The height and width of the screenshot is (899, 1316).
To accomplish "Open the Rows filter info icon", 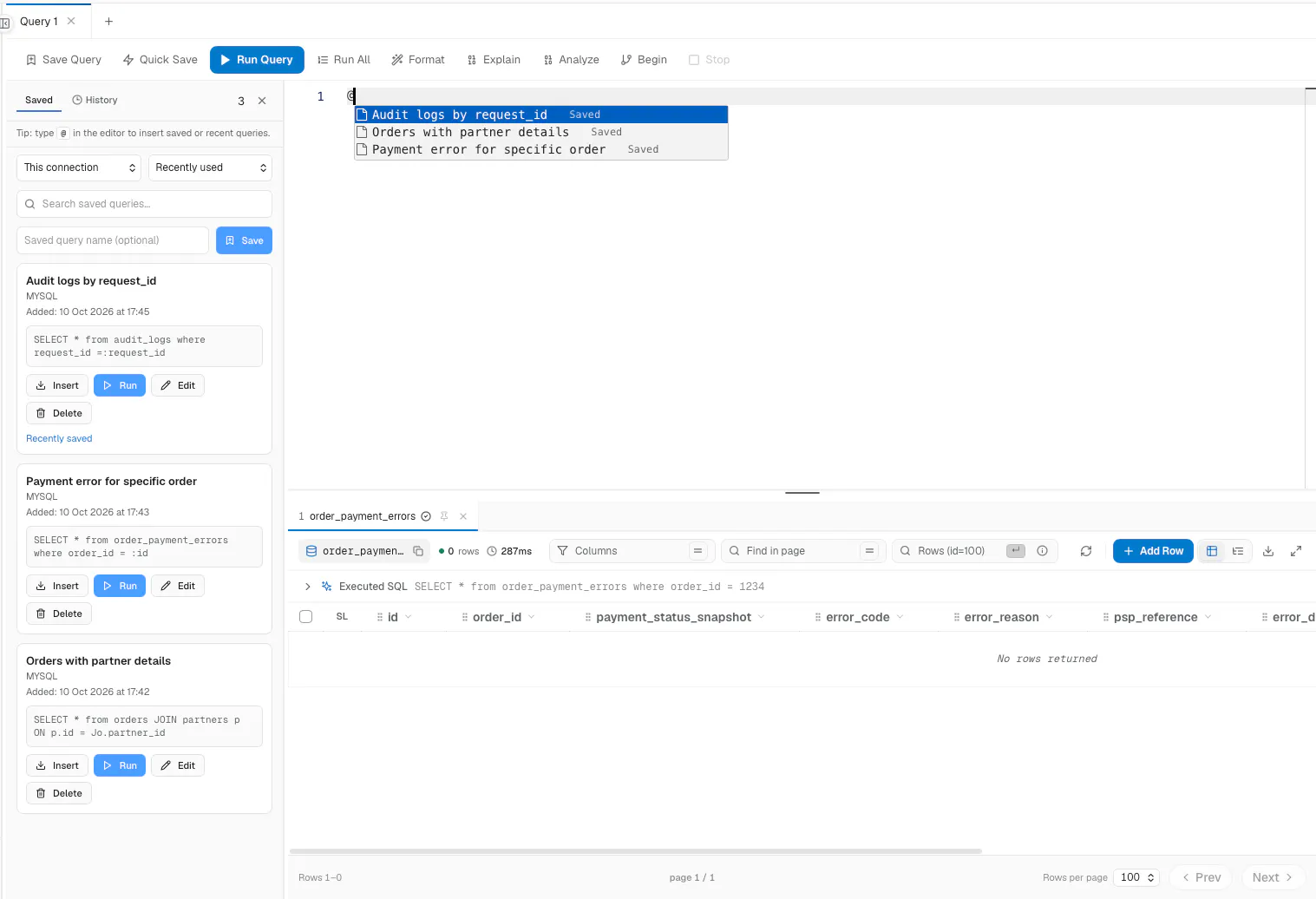I will [1043, 551].
